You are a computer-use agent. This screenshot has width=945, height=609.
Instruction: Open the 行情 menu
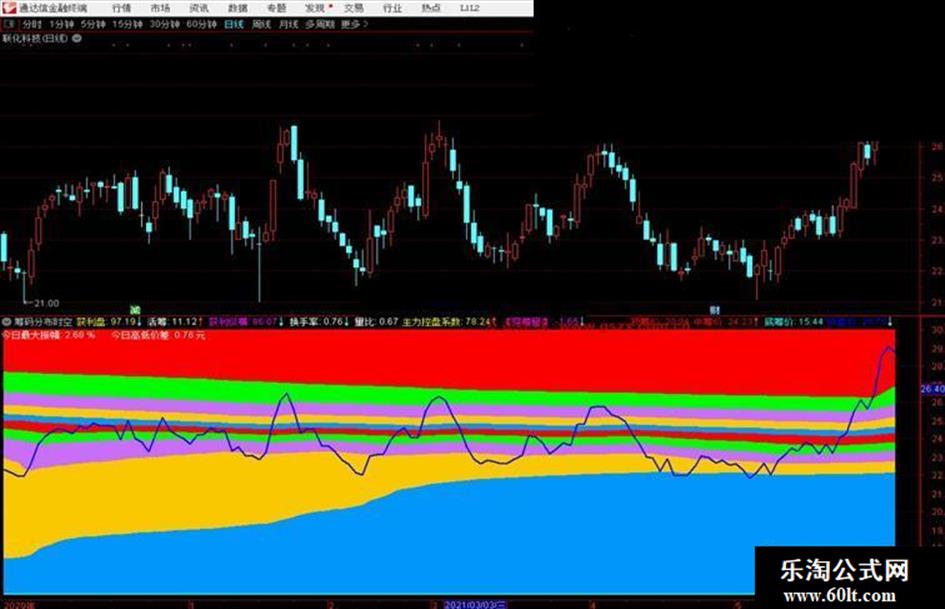pos(122,8)
